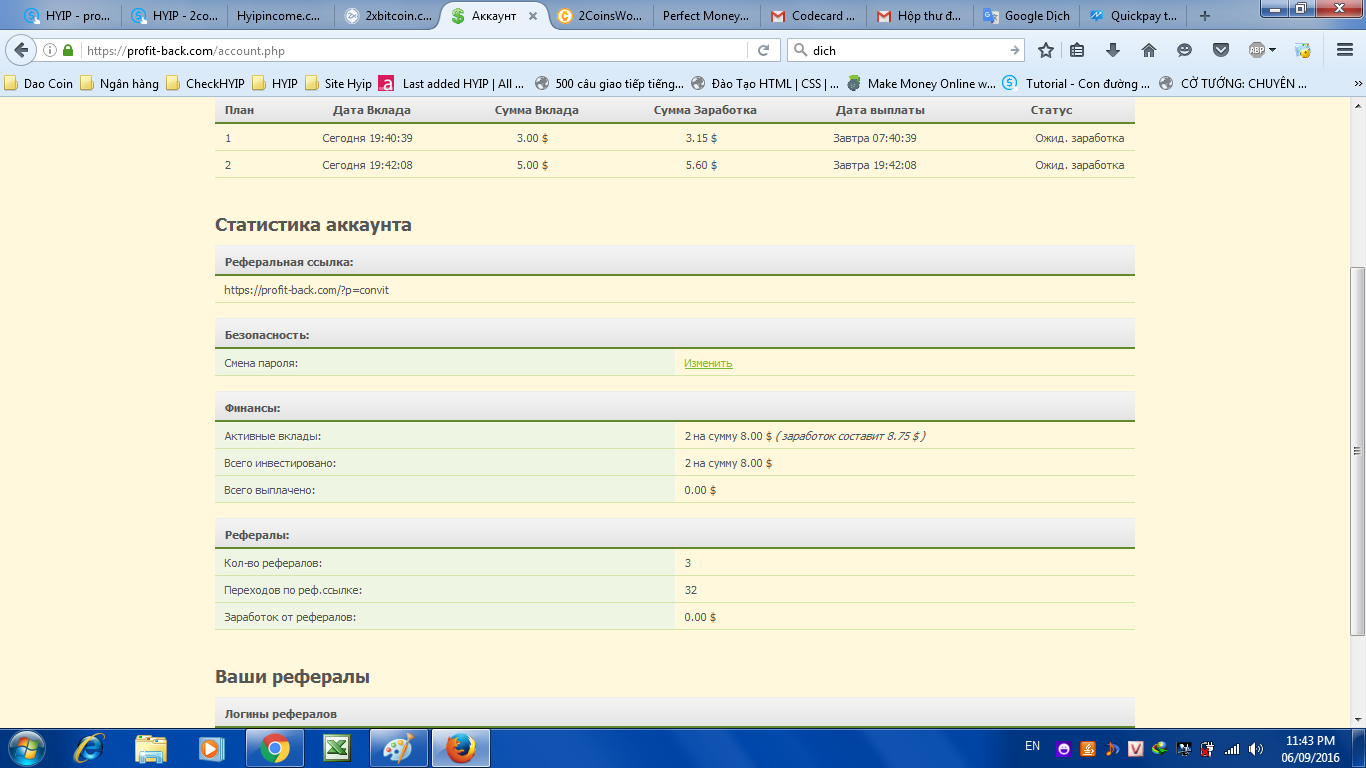Click the page's vertical scrollbar thumb
Viewport: 1366px width, 768px height.
point(1357,451)
